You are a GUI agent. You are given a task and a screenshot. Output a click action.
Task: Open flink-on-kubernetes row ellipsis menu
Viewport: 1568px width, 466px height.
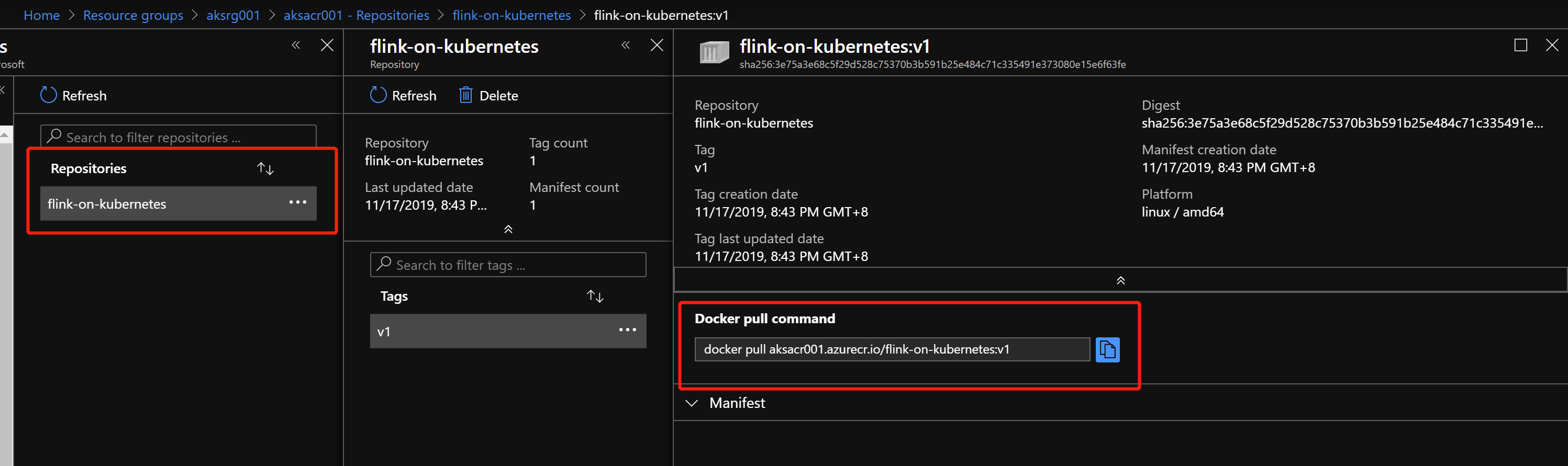click(x=298, y=202)
